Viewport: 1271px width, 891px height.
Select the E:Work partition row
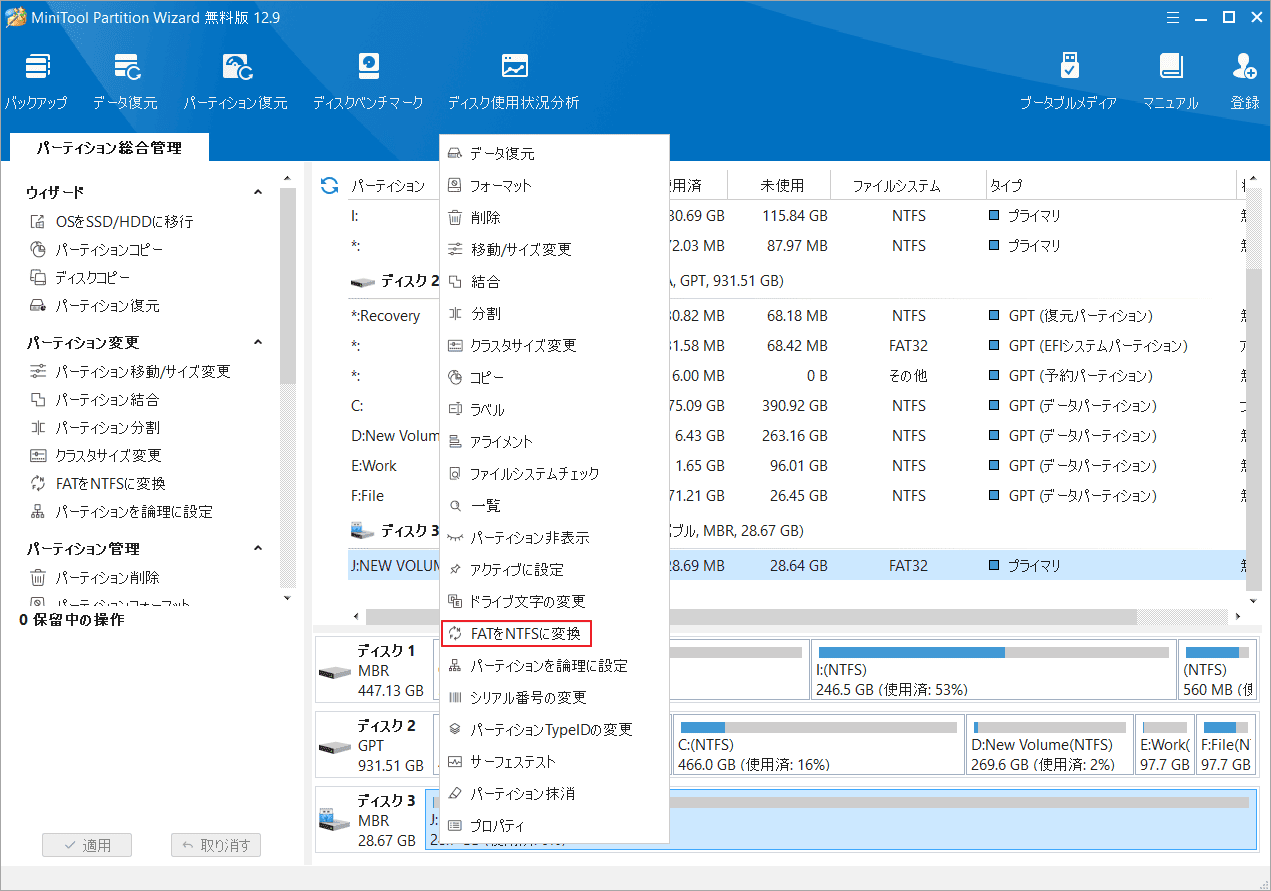point(797,465)
